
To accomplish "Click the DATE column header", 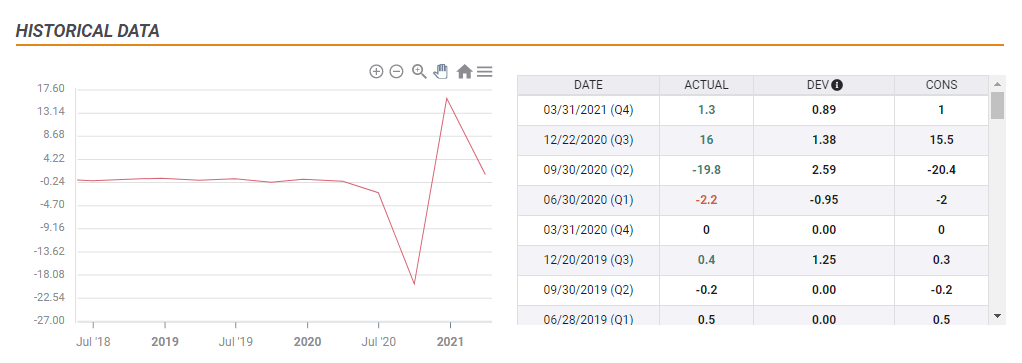I will click(589, 85).
